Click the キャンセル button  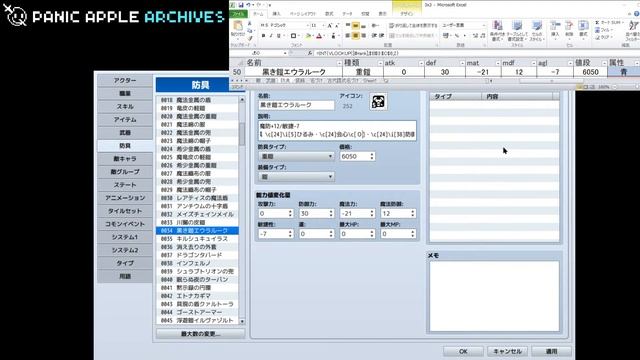pyautogui.click(x=507, y=351)
